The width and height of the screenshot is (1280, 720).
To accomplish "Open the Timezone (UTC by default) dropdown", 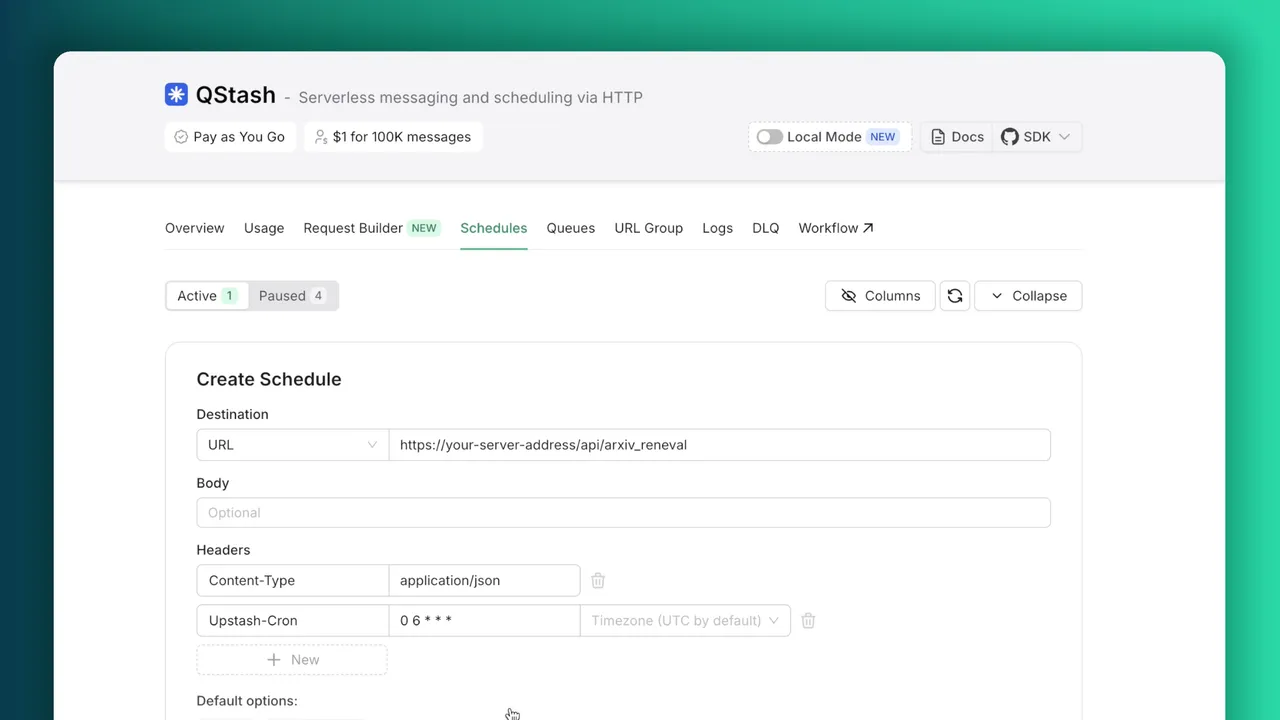I will click(685, 621).
